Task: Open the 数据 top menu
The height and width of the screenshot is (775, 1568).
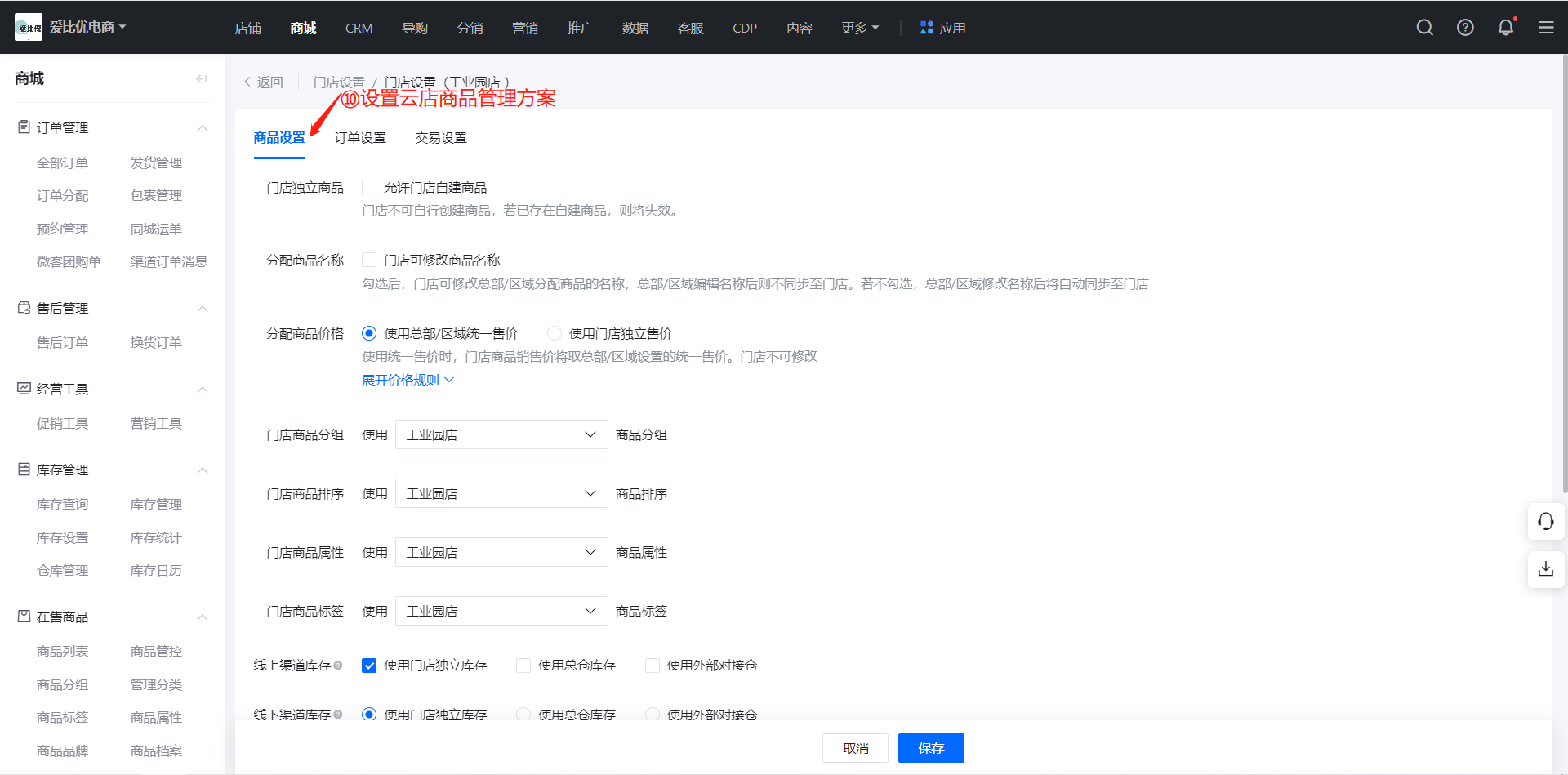Action: tap(635, 28)
